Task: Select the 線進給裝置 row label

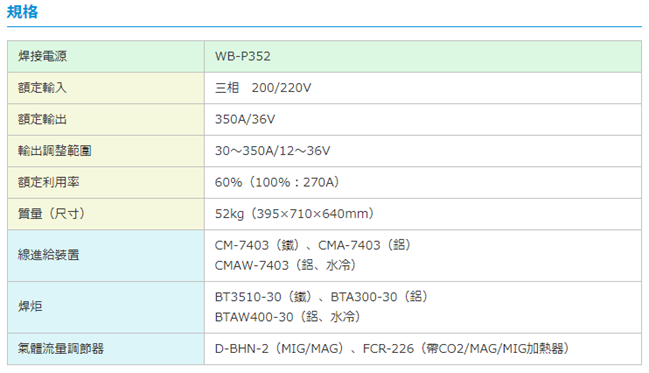Action: point(106,255)
